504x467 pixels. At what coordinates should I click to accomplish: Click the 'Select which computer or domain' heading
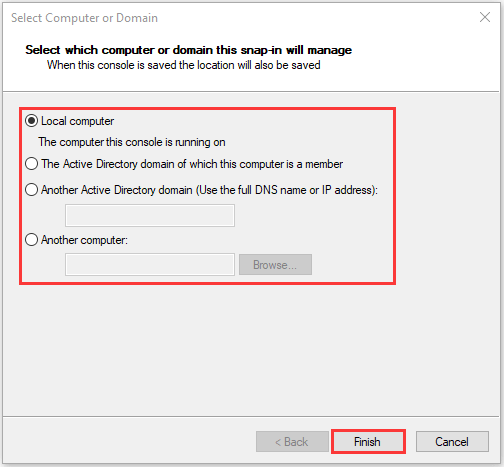click(x=189, y=50)
